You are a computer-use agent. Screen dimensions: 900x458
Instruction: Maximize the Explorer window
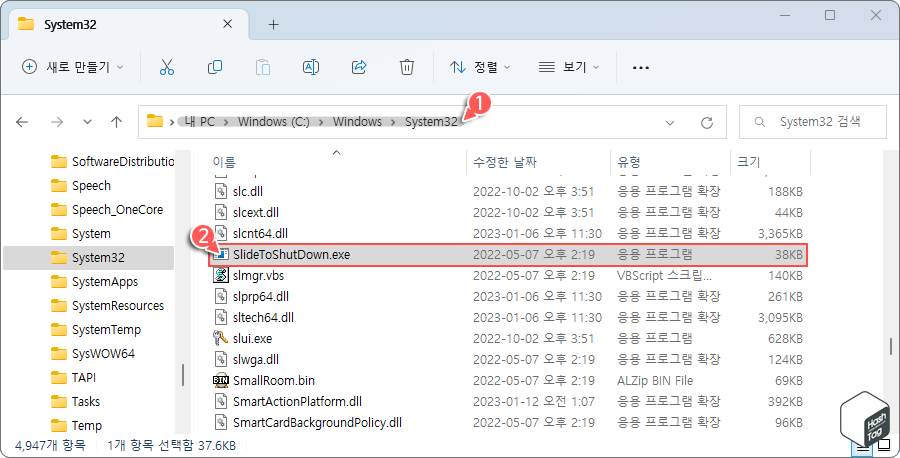coord(830,15)
